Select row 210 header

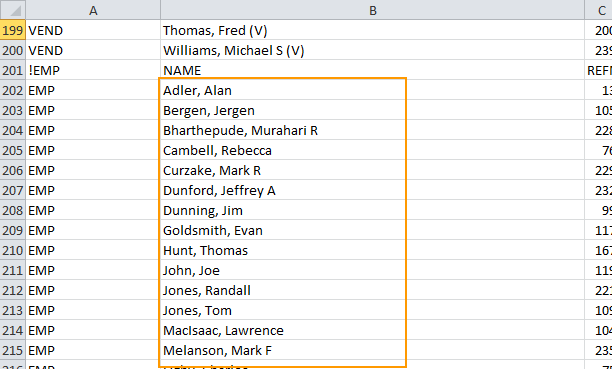pos(13,250)
